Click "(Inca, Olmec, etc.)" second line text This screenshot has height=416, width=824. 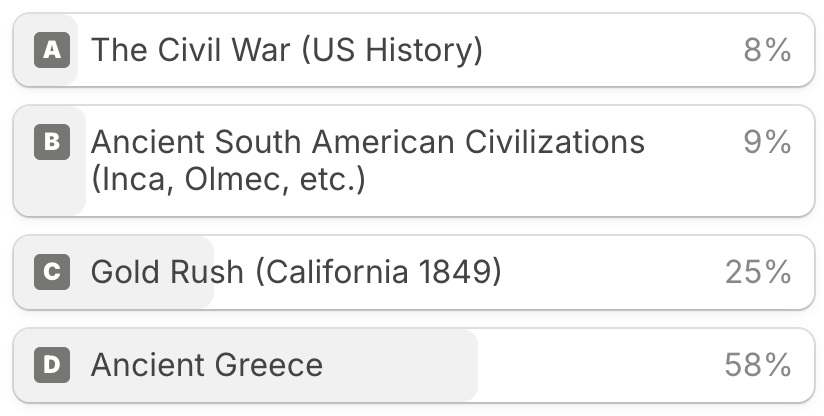pos(228,183)
